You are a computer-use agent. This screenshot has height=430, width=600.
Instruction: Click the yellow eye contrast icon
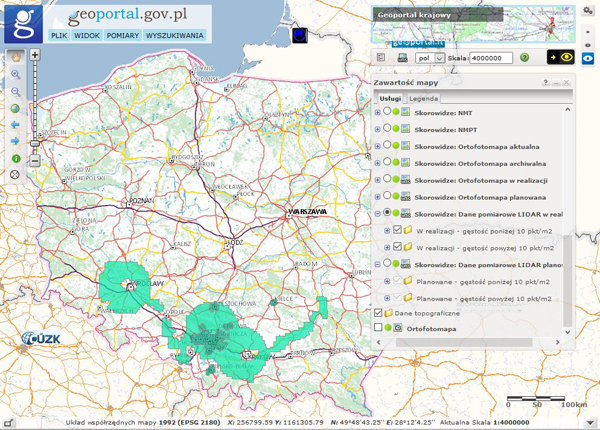point(561,57)
